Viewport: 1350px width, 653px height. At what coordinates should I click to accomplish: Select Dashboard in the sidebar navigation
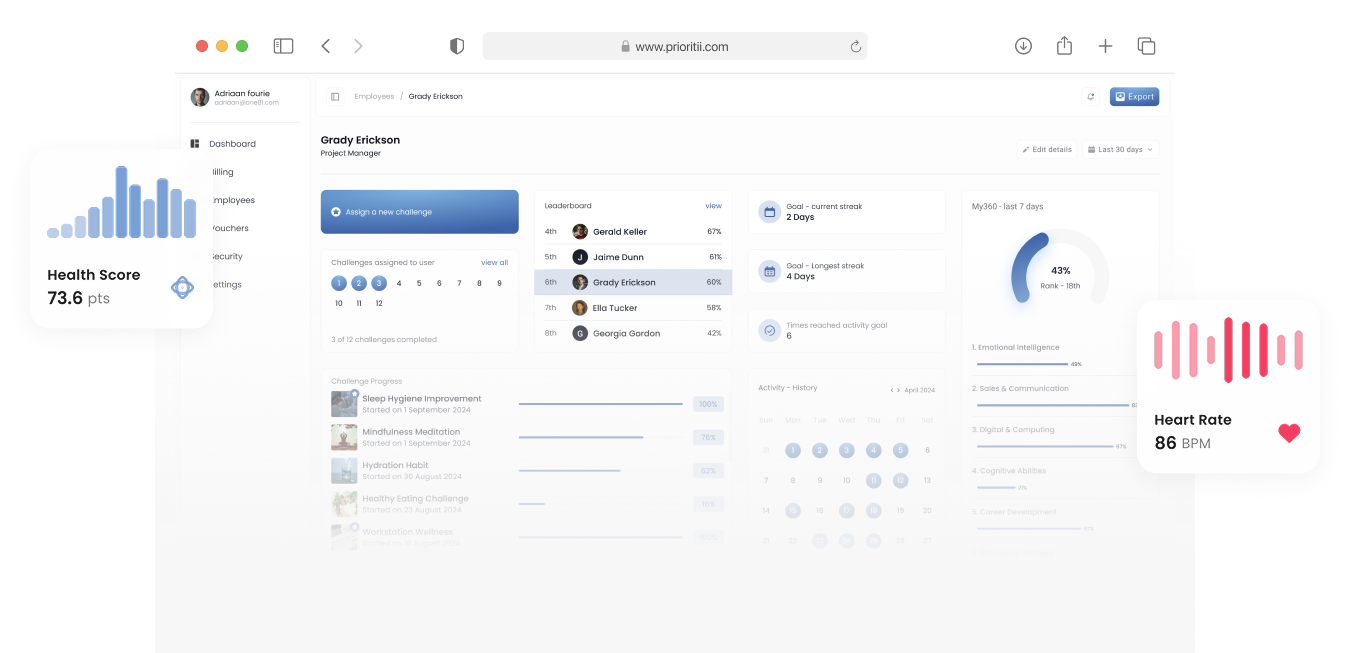click(230, 143)
